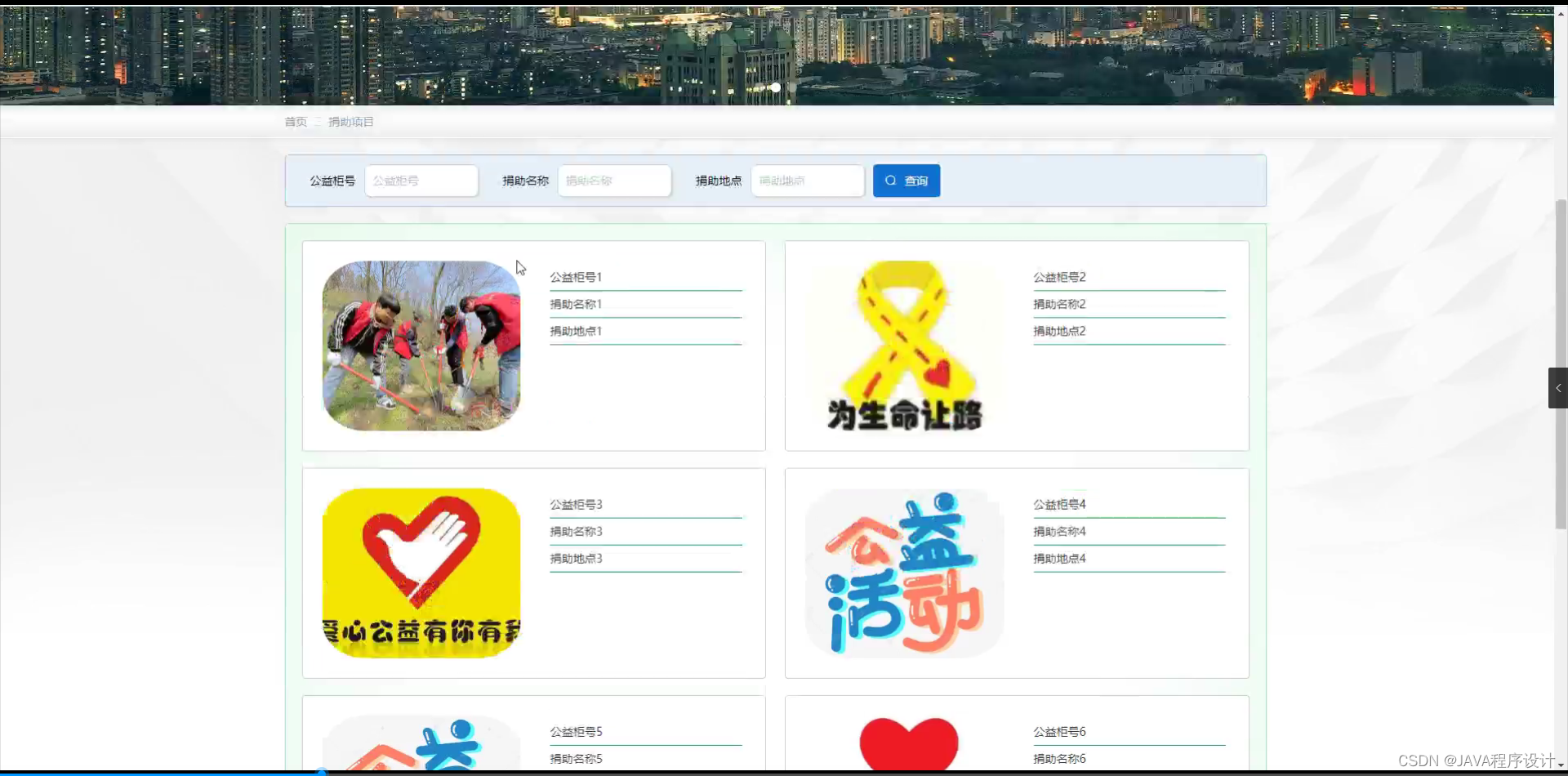Select text 捐助地点3
The image size is (1568, 776).
[576, 559]
